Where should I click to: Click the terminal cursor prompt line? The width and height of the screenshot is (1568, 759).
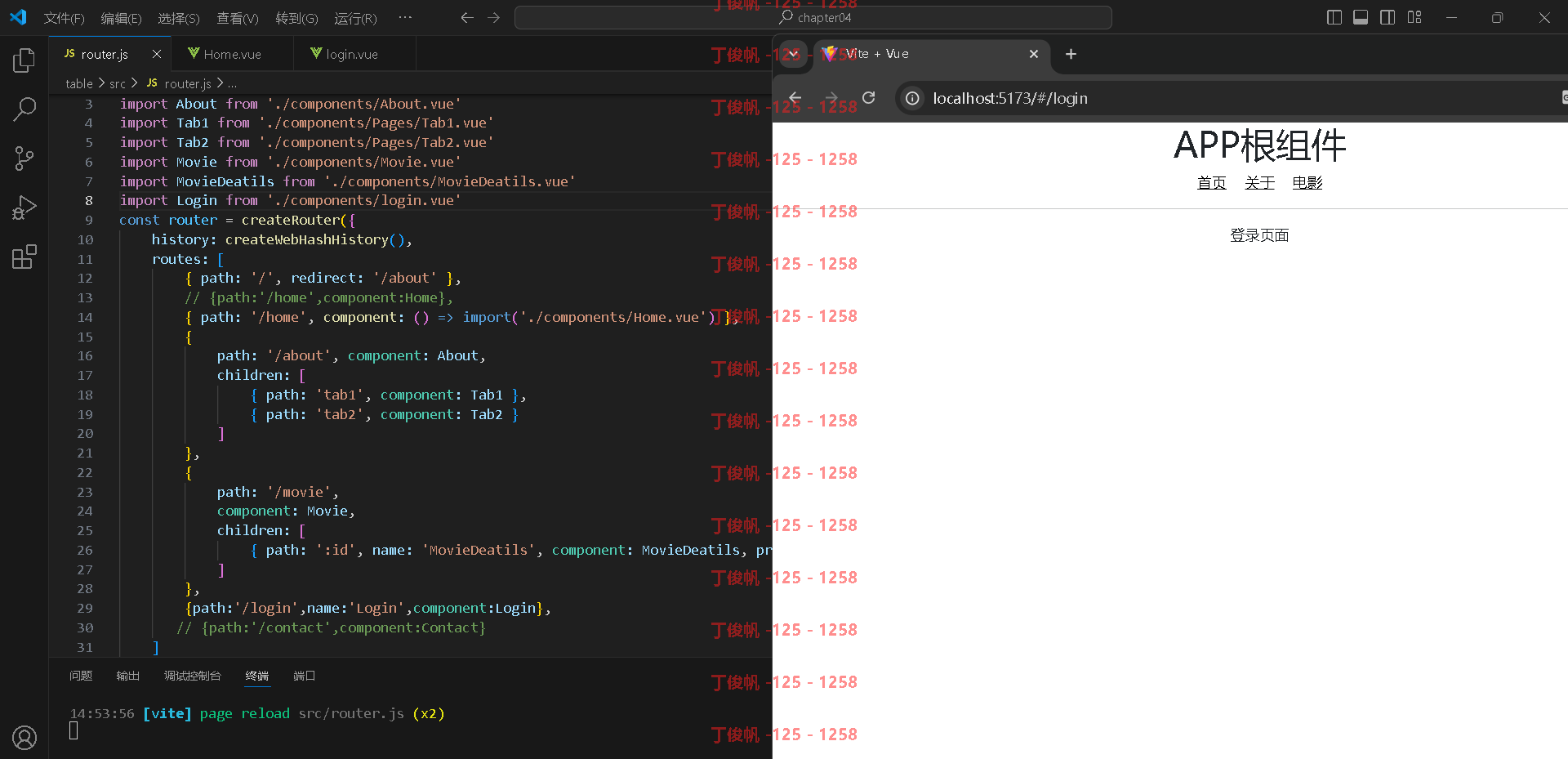point(73,731)
